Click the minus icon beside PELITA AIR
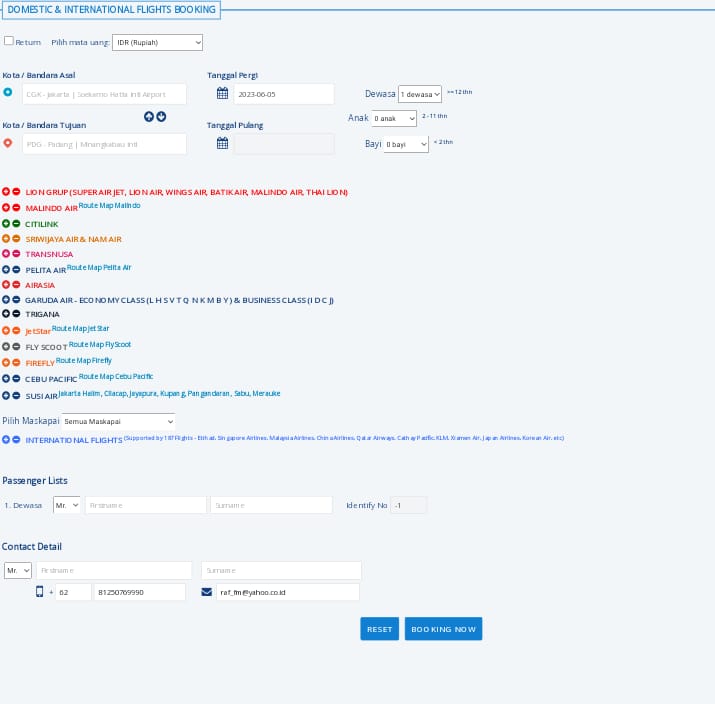The height and width of the screenshot is (704, 715). [x=16, y=269]
